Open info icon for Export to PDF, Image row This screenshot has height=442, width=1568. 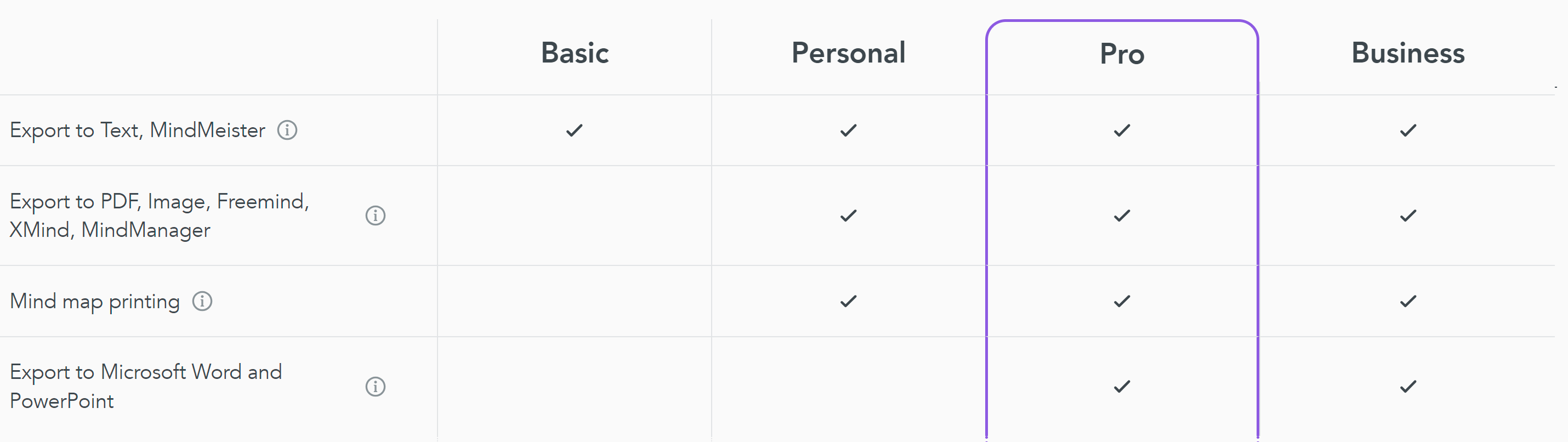pyautogui.click(x=375, y=216)
